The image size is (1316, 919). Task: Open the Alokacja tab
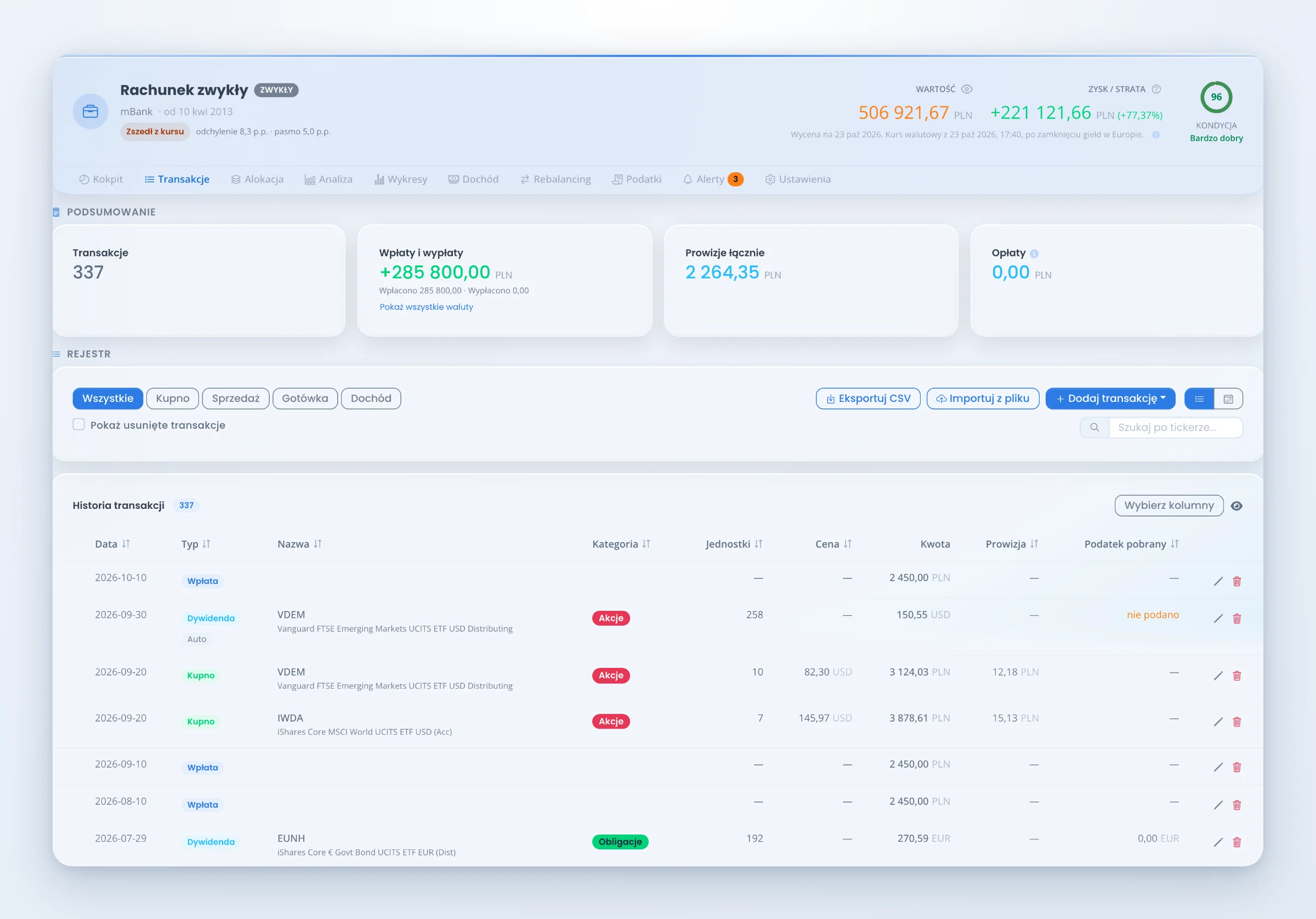pyautogui.click(x=257, y=179)
